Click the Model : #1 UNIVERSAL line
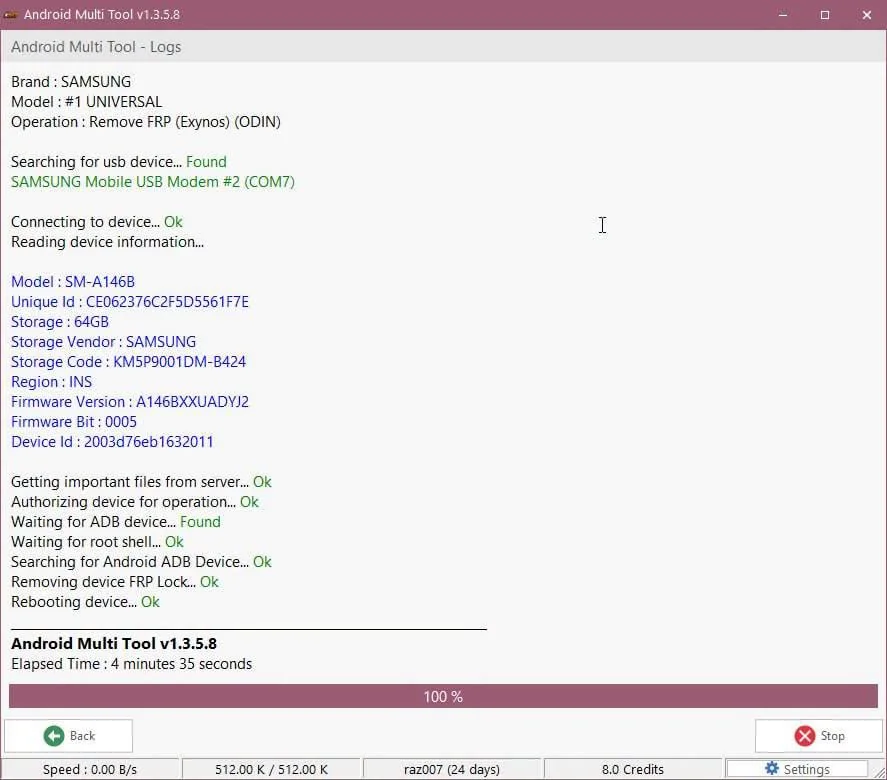Viewport: 887px width, 780px height. point(87,102)
